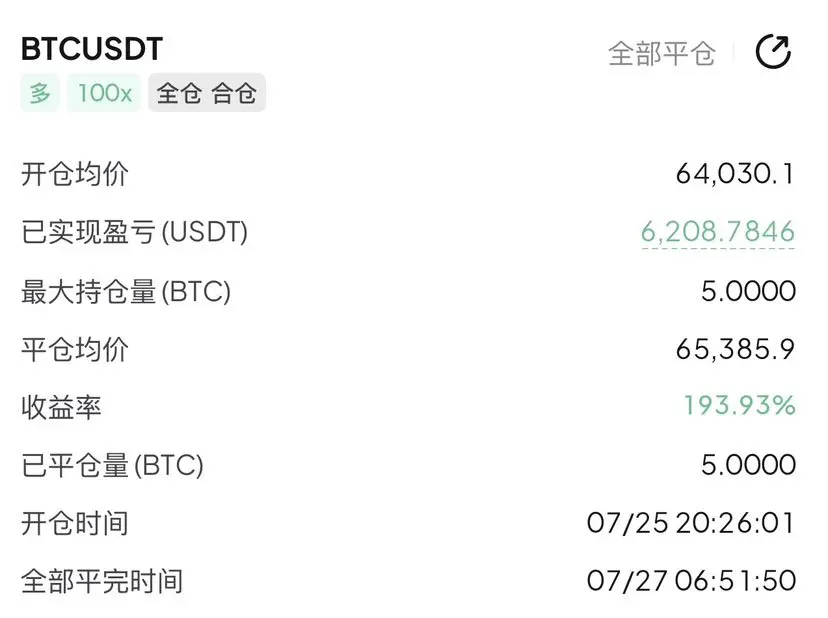Select the 开仓时间 07/25 20:26:01 timestamp
This screenshot has width=828, height=618.
[x=691, y=523]
